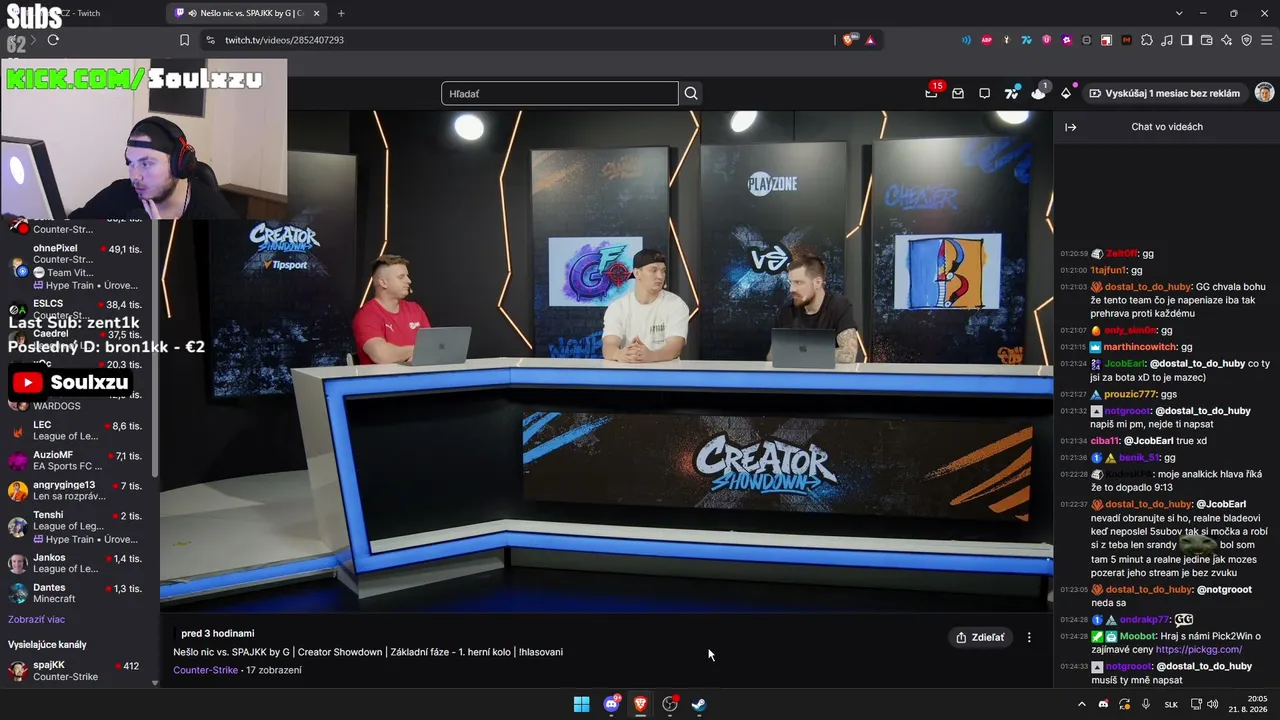Screen dimensions: 1280x720
Task: Click prouzic777's username in chat
Action: [1131, 394]
